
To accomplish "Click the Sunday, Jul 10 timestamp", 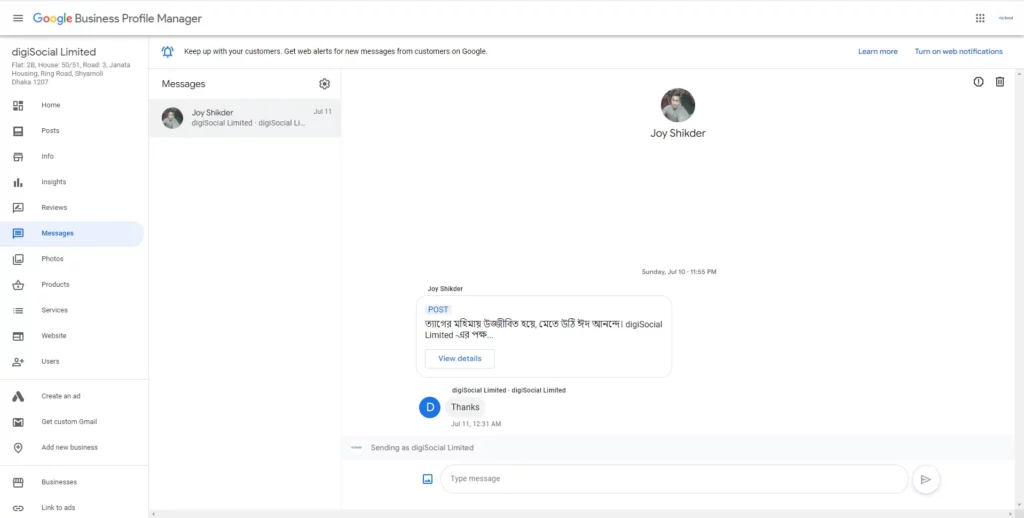I will coord(679,272).
